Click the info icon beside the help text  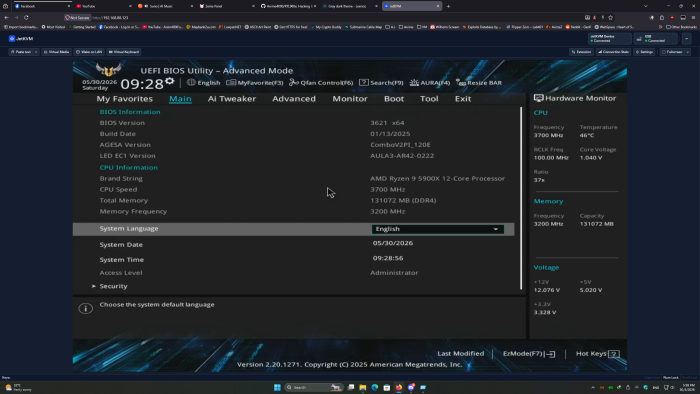pos(86,308)
